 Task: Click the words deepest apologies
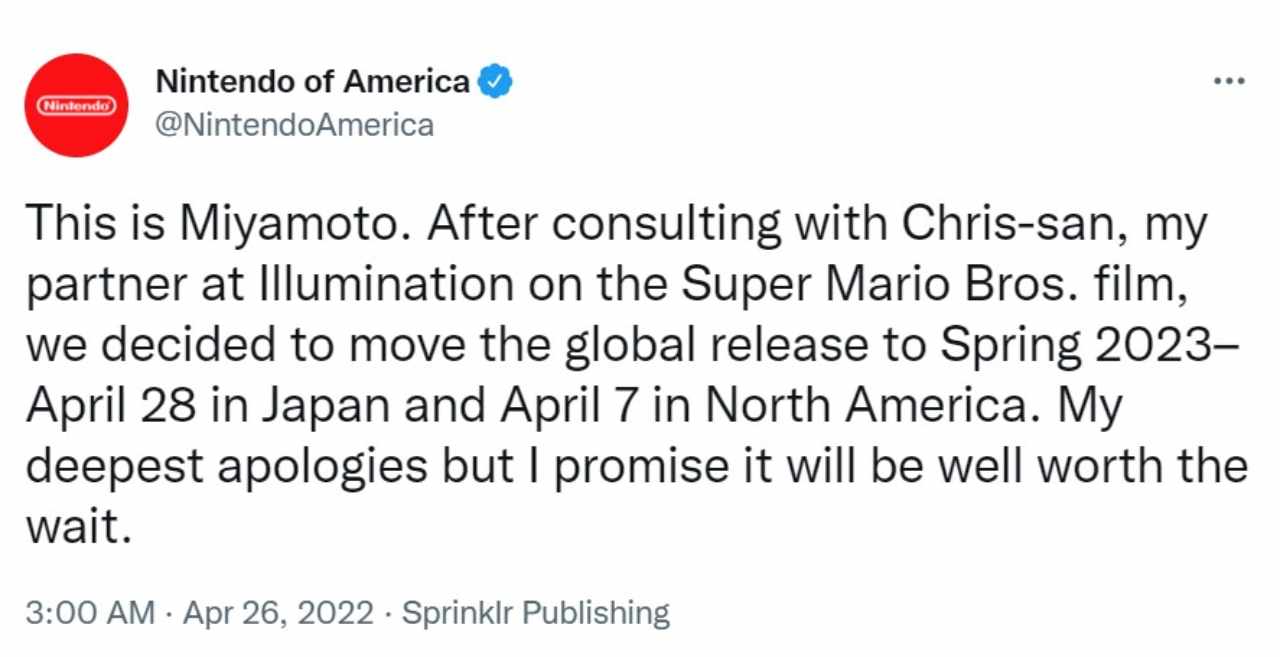coord(228,467)
